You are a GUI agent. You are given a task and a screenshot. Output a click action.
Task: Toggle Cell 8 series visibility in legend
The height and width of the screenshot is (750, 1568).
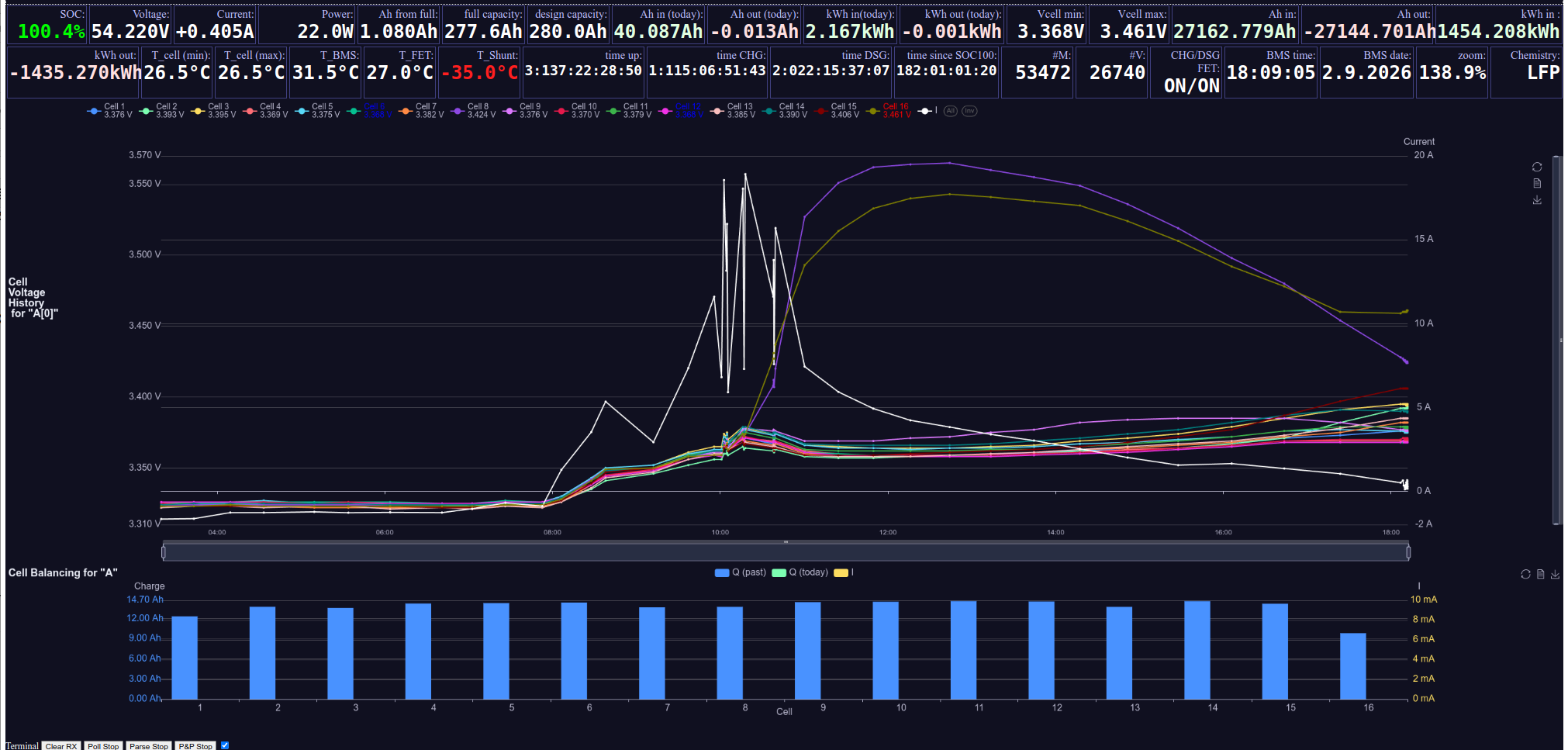(473, 111)
